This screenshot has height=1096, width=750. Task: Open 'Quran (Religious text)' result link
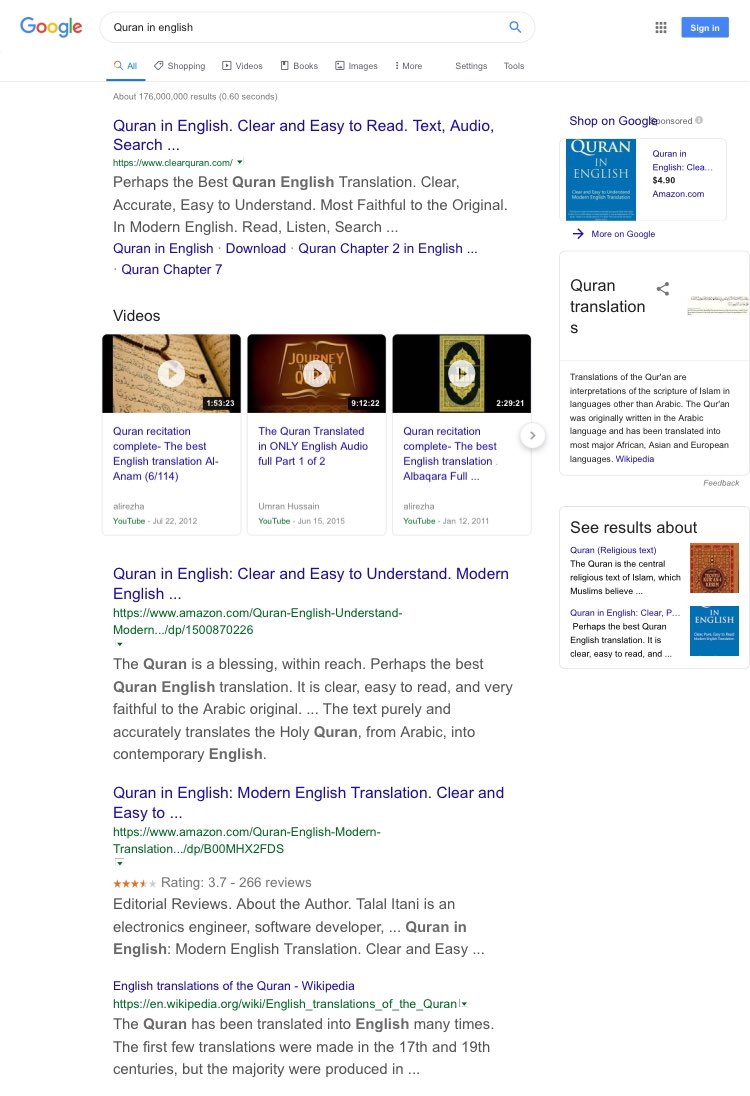(613, 550)
